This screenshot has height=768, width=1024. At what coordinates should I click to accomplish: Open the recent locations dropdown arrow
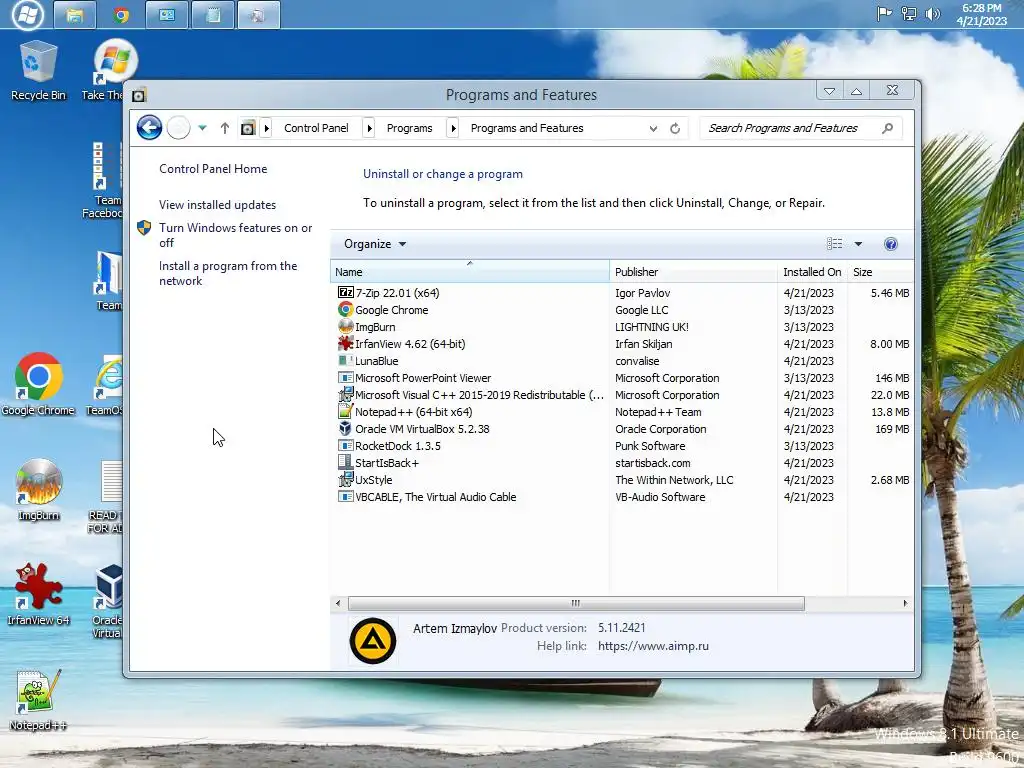point(202,128)
